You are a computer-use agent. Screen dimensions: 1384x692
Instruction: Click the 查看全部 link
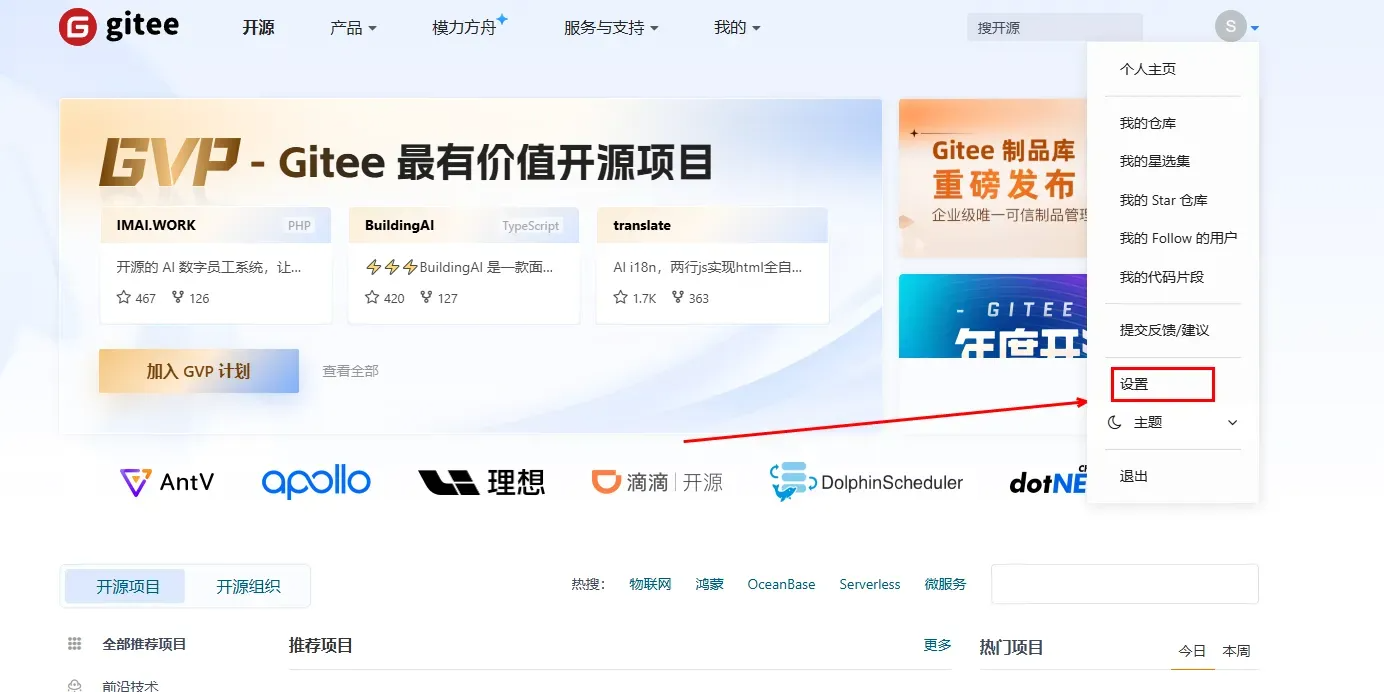350,371
